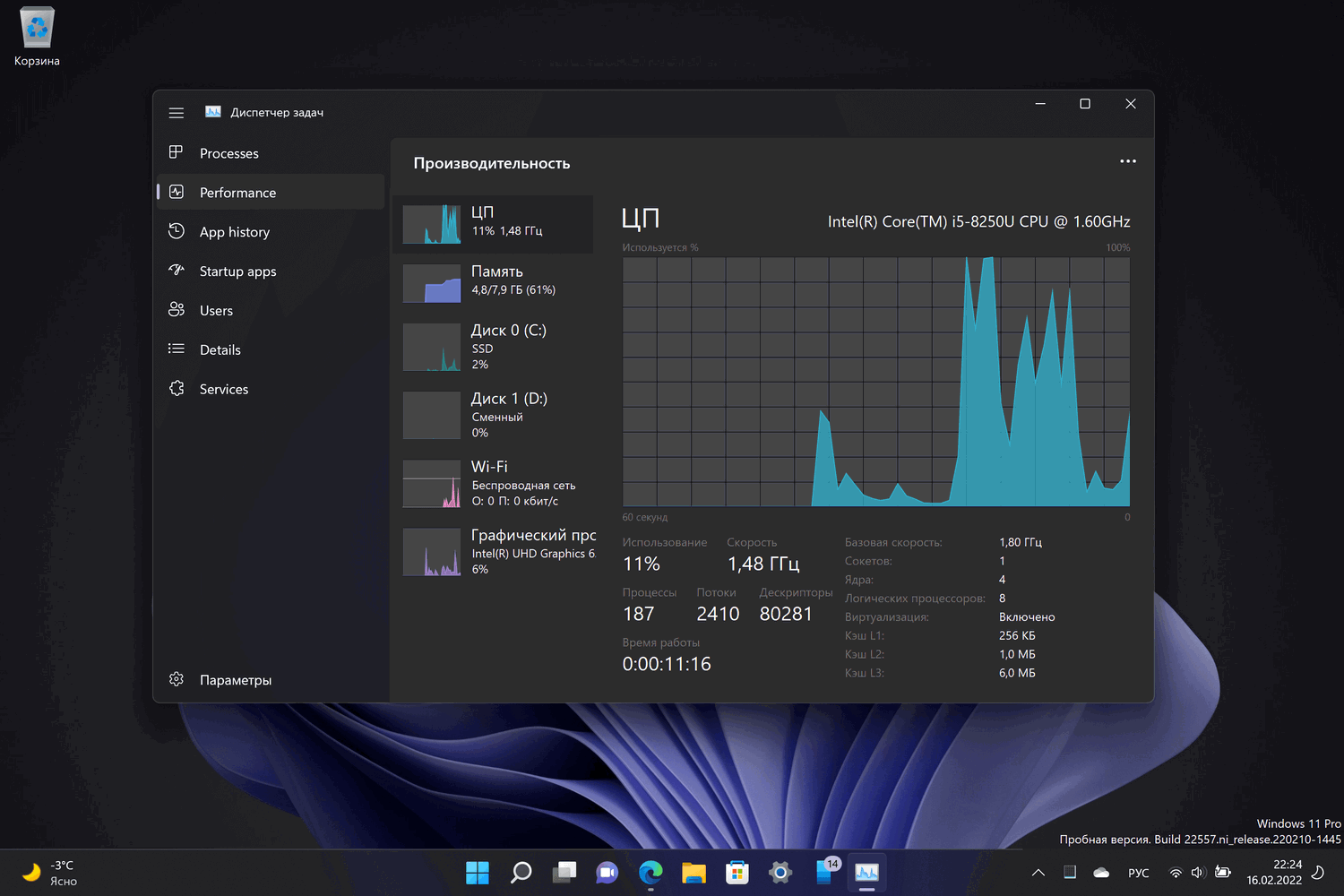Click the Диспетчер задач window title
The image size is (1344, 896).
[277, 113]
